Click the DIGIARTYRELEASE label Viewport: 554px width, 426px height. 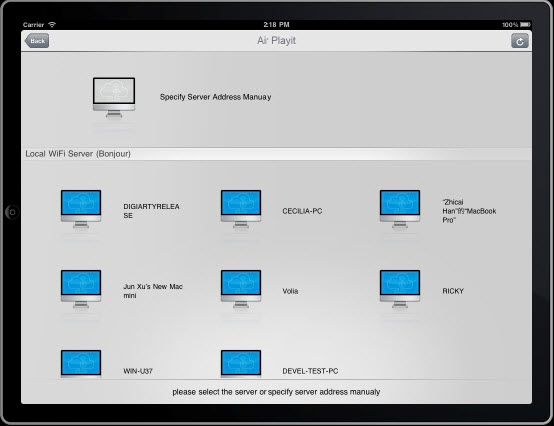(x=151, y=211)
